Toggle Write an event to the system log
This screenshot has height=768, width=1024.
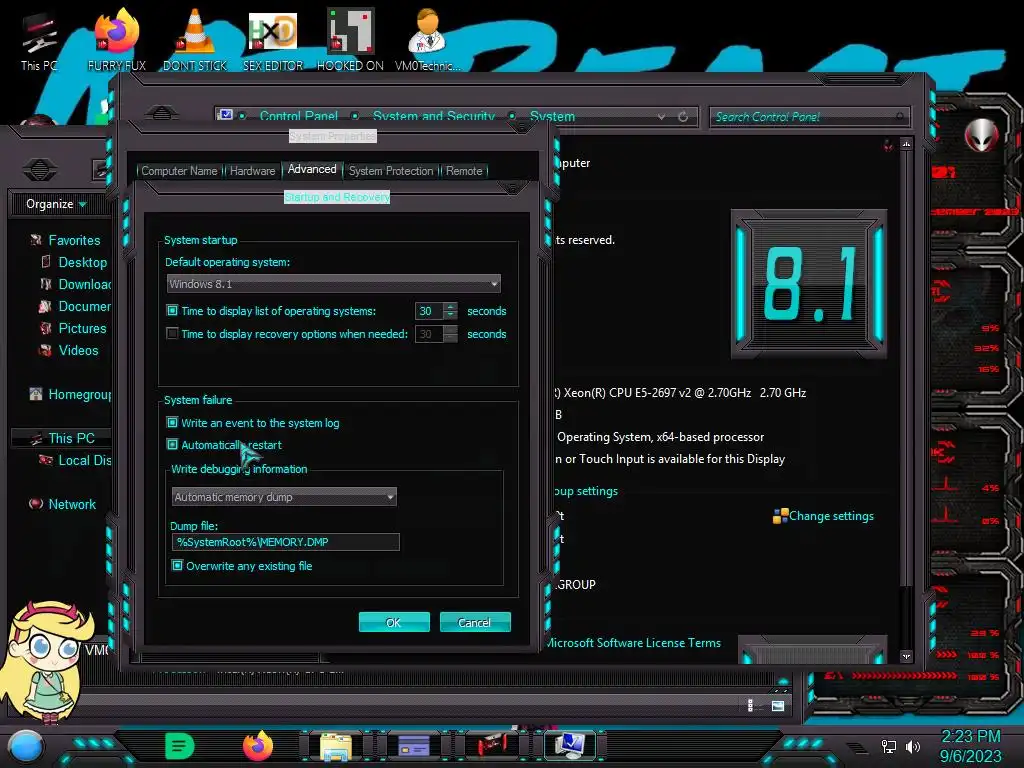(x=172, y=423)
